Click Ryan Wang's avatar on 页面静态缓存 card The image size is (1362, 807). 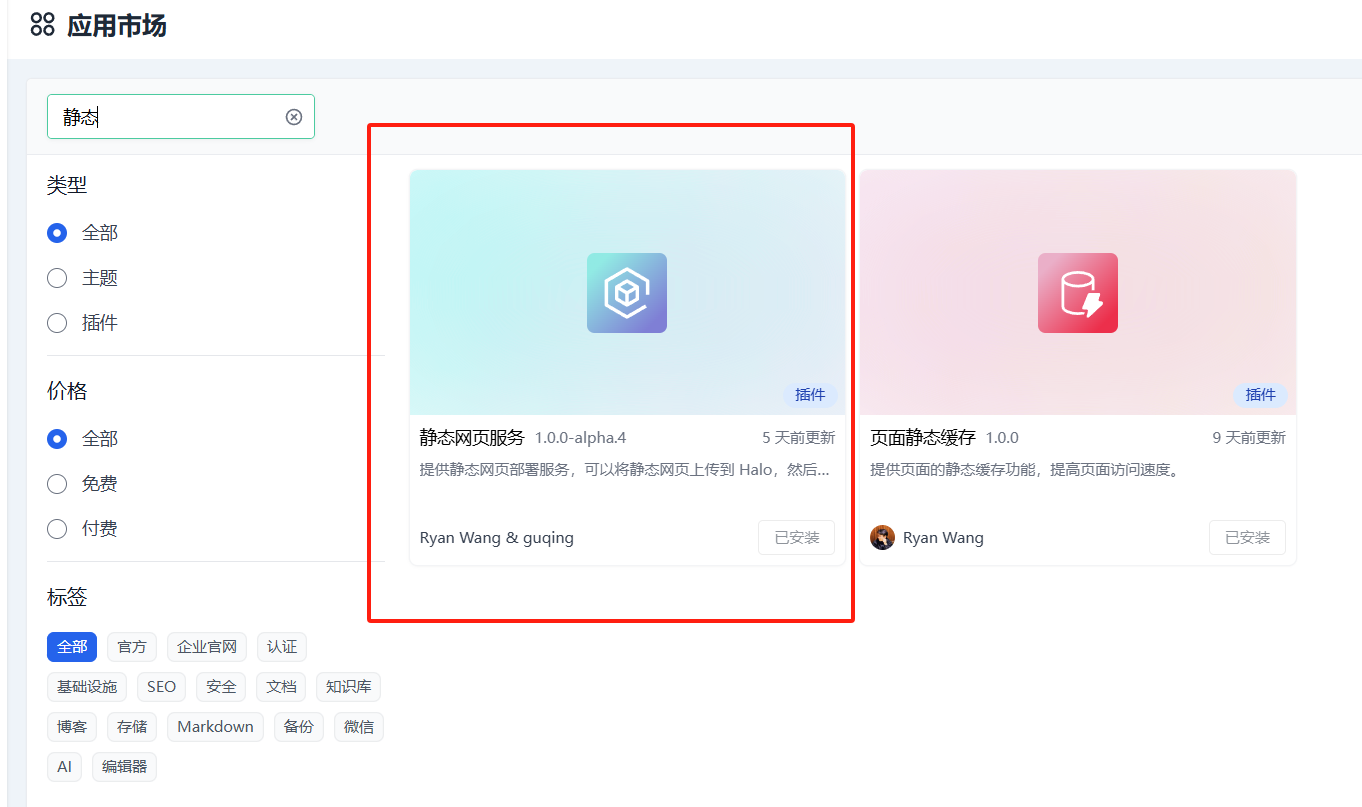(x=882, y=538)
